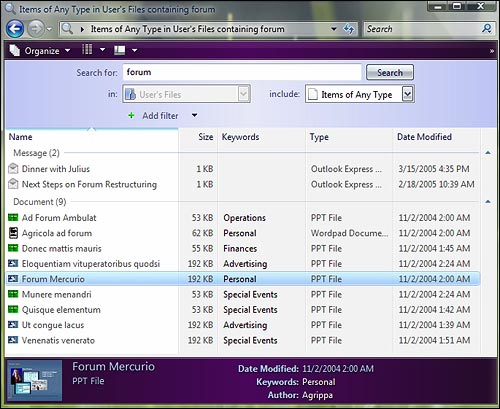Click the Forward navigation arrow
The image size is (500, 409).
(36, 29)
